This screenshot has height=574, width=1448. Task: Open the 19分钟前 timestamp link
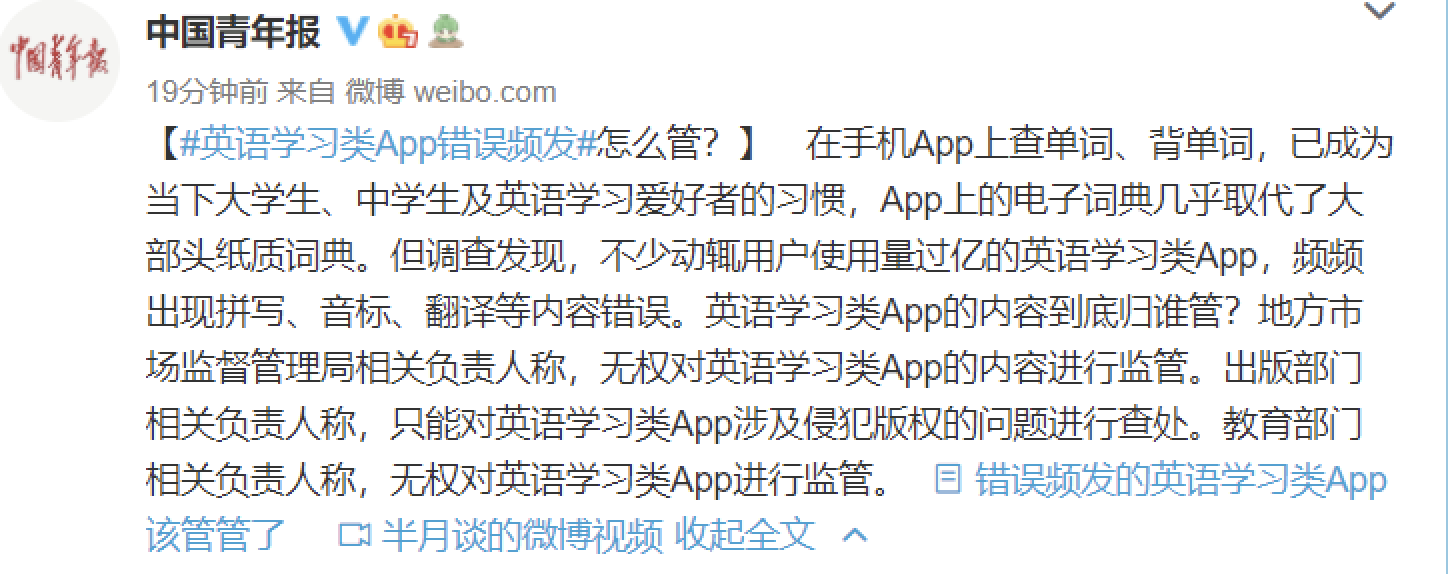pyautogui.click(x=207, y=92)
